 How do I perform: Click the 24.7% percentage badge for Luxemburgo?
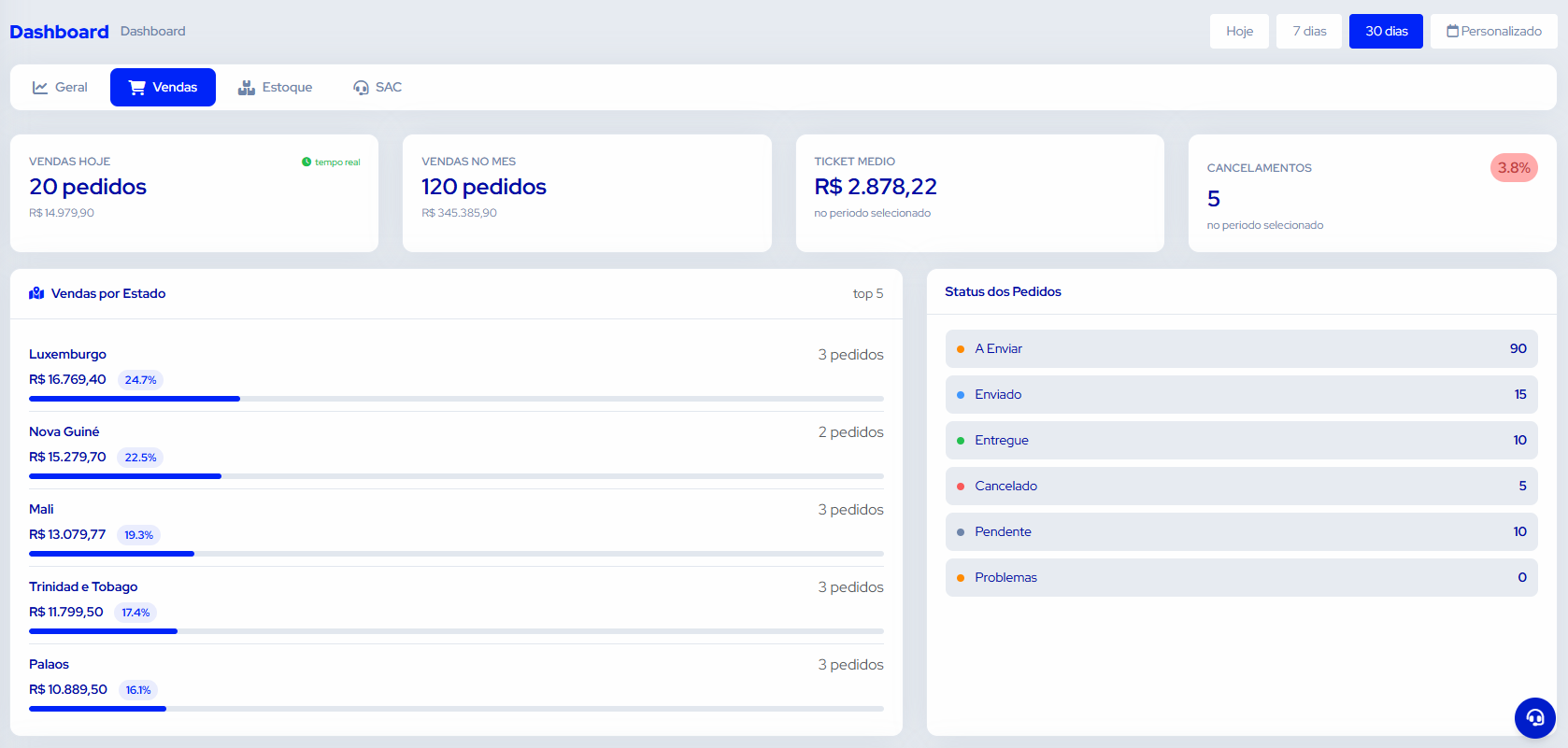(x=141, y=380)
